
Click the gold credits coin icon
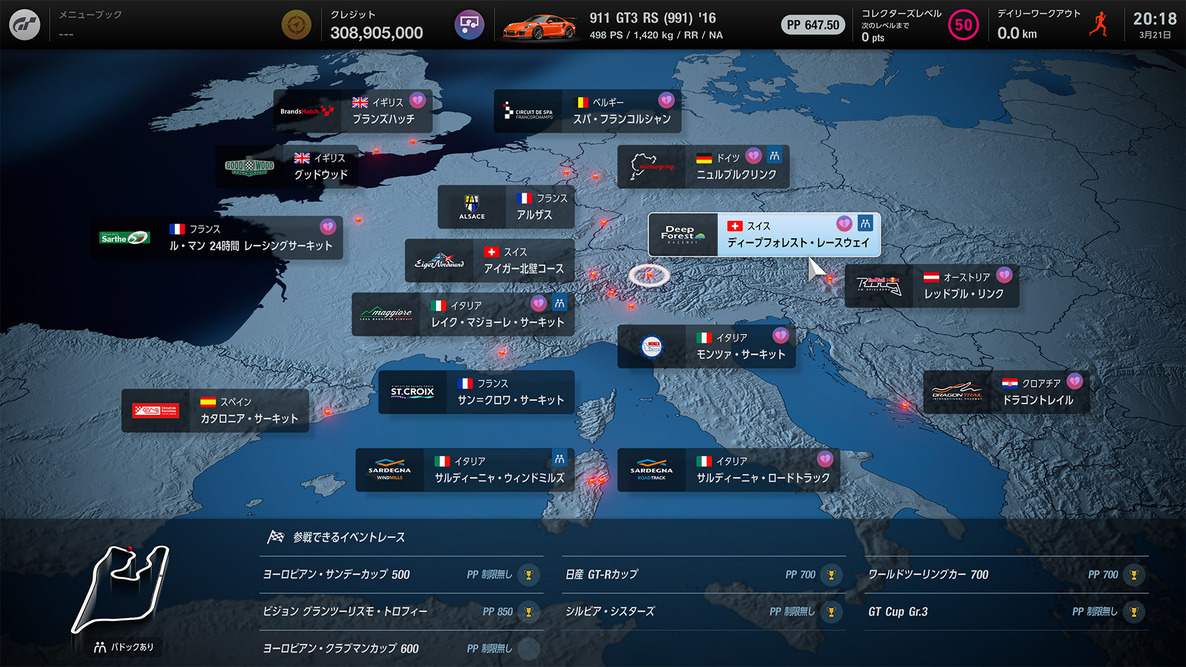click(296, 24)
